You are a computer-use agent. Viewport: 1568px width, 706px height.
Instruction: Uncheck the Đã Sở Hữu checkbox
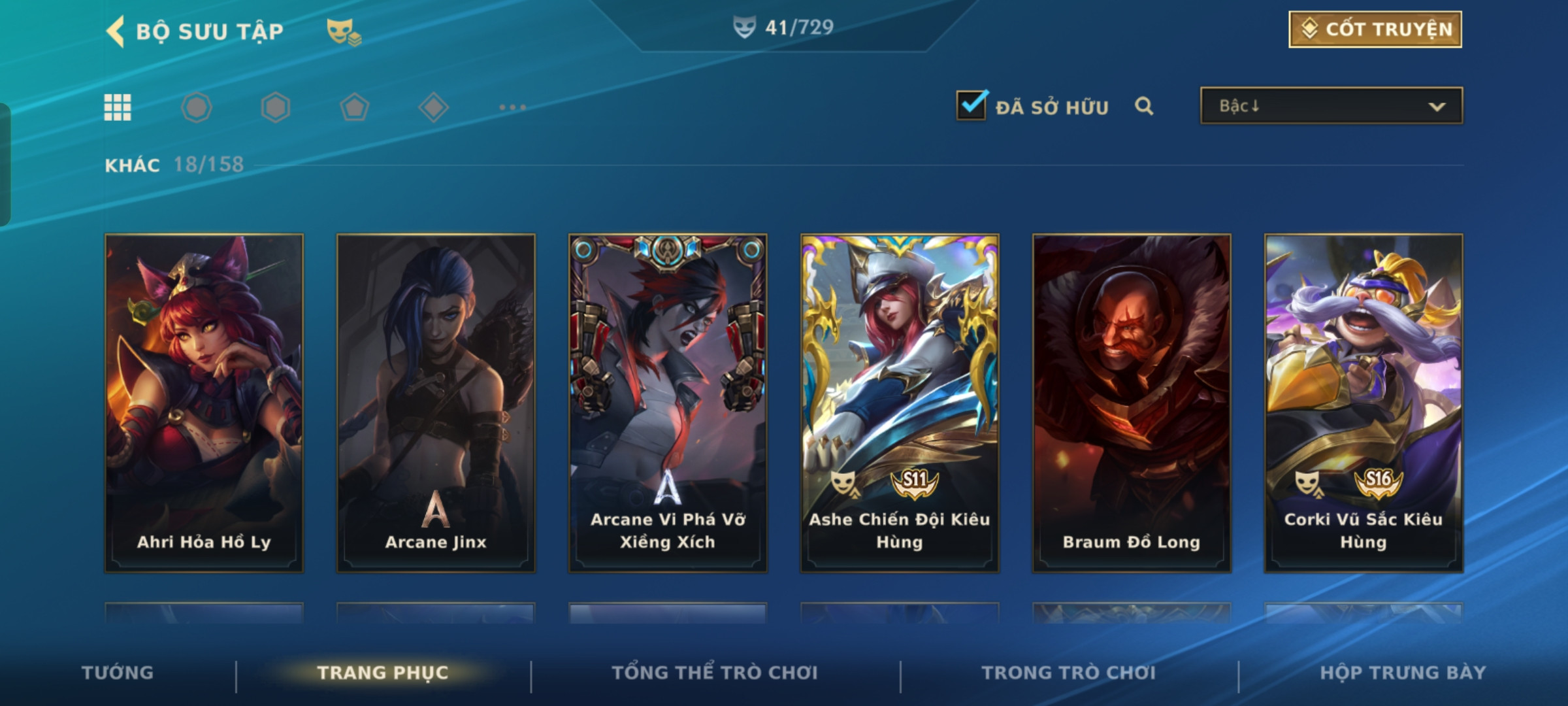click(x=972, y=105)
